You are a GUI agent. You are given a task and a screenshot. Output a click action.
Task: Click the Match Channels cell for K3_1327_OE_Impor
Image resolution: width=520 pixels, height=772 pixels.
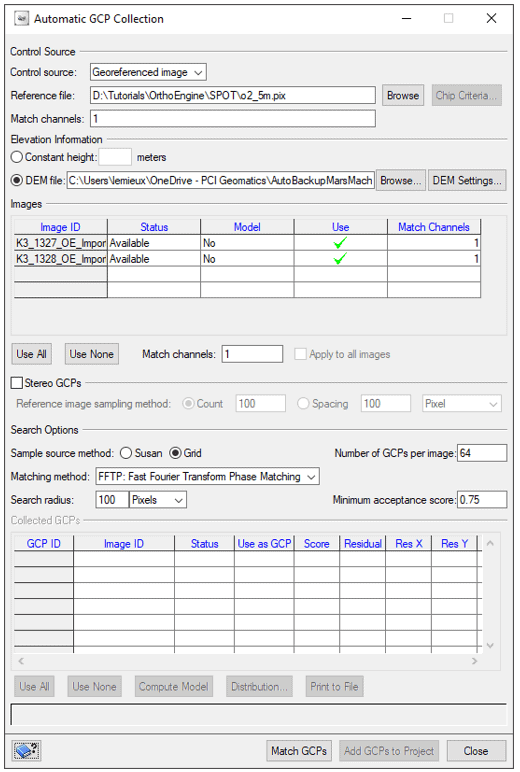pyautogui.click(x=434, y=243)
